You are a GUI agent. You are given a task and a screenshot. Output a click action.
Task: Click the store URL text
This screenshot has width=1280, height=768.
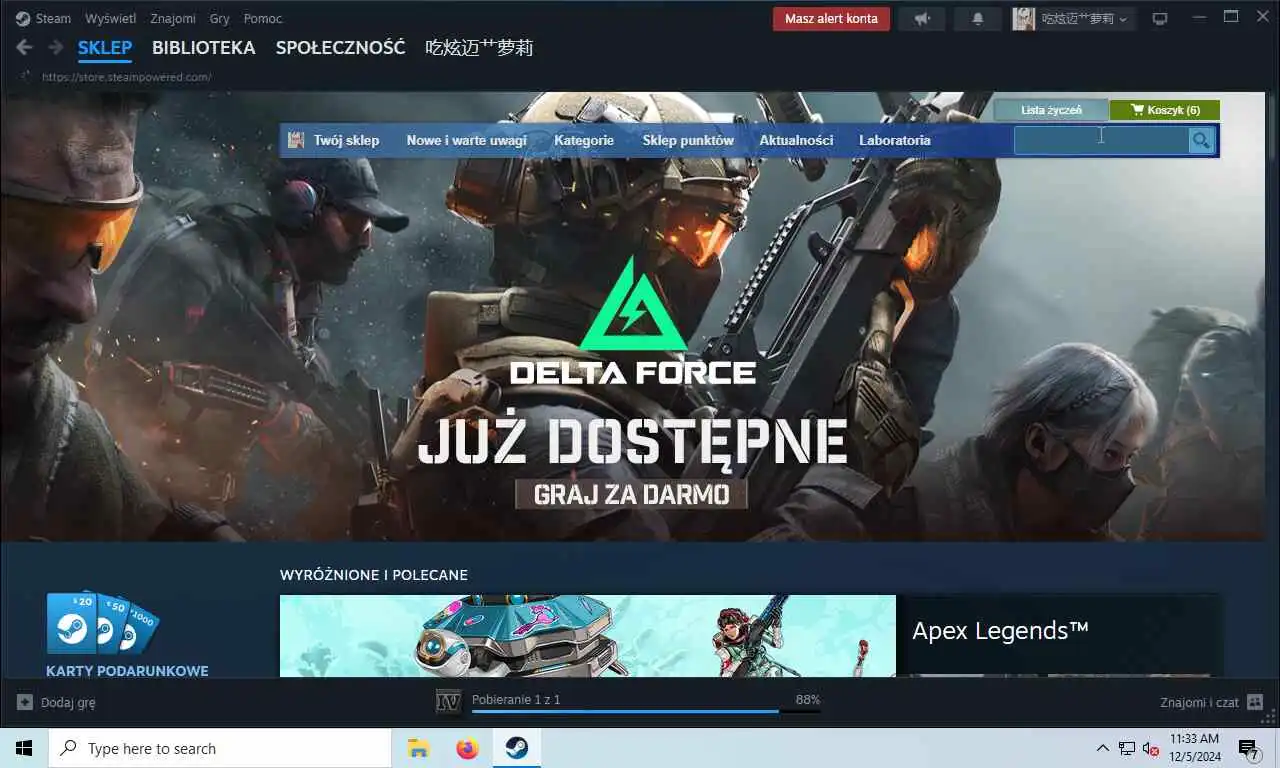coord(126,77)
